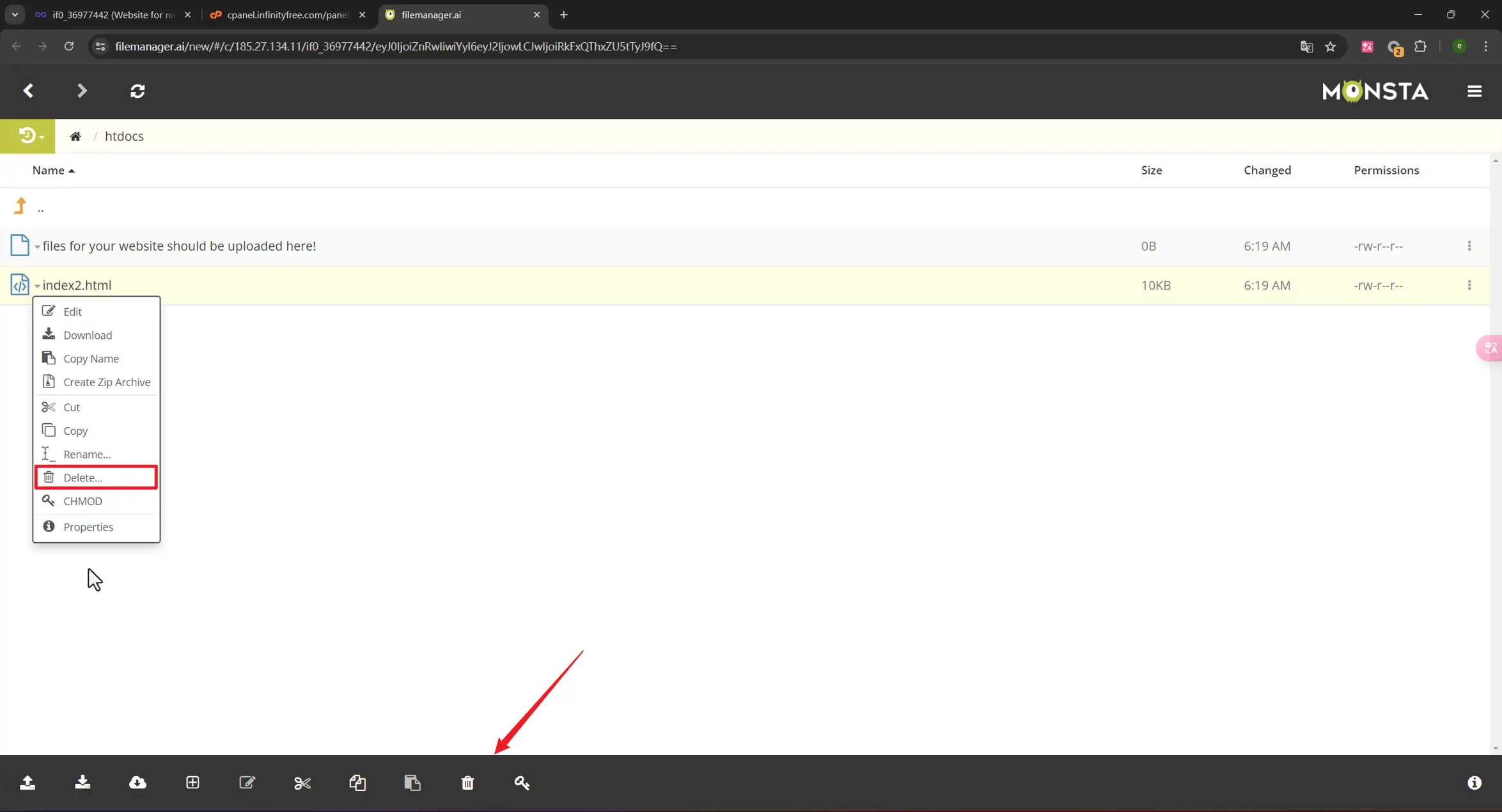Select Rename option from context menu

coord(87,454)
